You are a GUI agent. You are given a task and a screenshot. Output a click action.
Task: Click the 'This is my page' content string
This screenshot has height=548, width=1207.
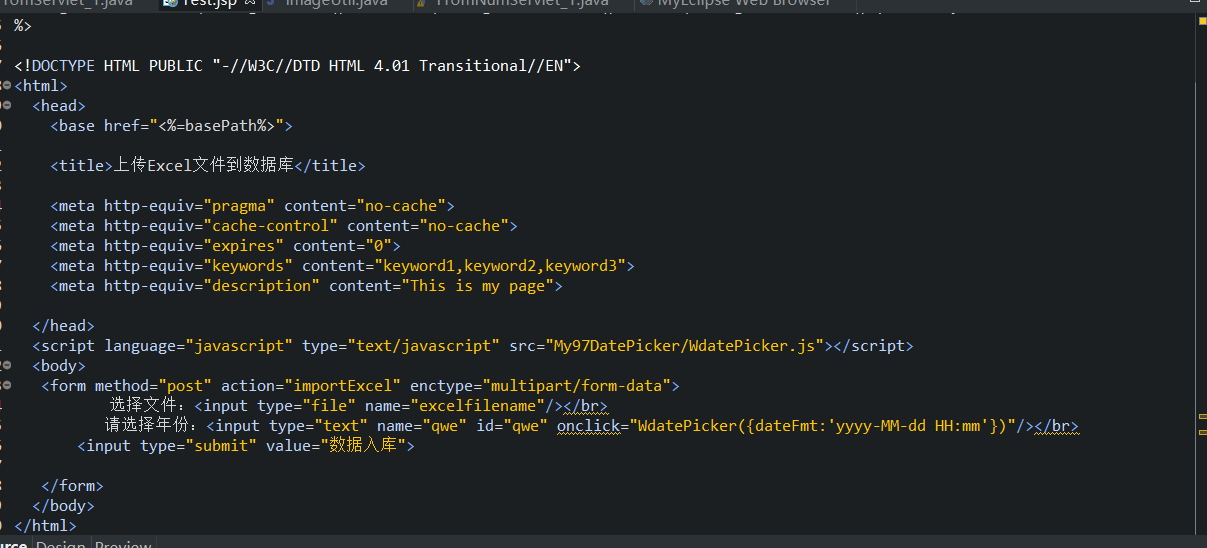point(477,286)
